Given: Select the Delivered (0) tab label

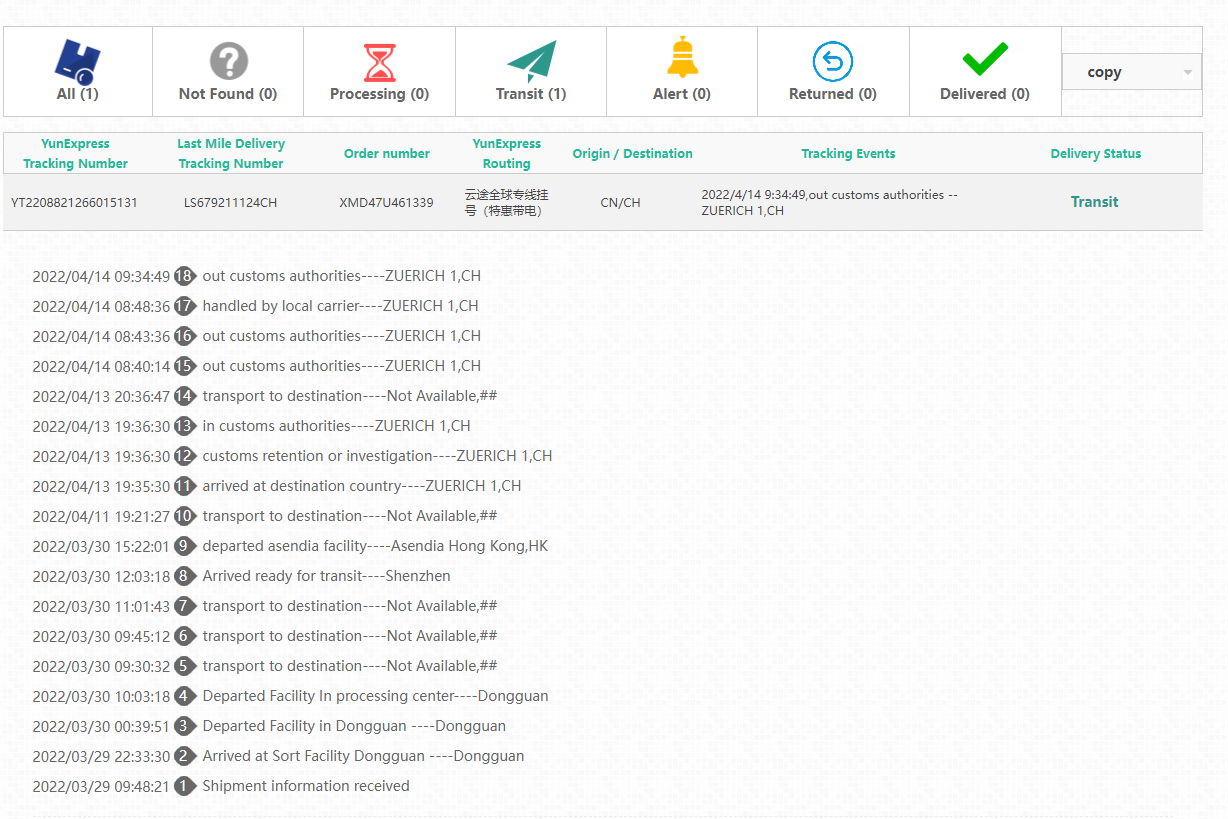Looking at the screenshot, I should click(984, 94).
